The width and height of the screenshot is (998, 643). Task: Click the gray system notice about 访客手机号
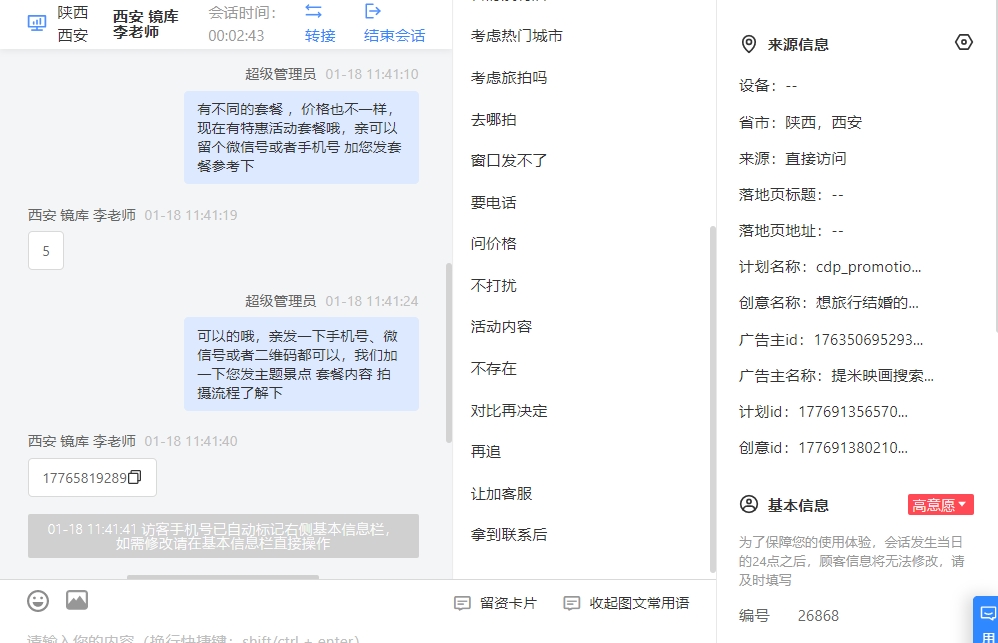(x=223, y=536)
